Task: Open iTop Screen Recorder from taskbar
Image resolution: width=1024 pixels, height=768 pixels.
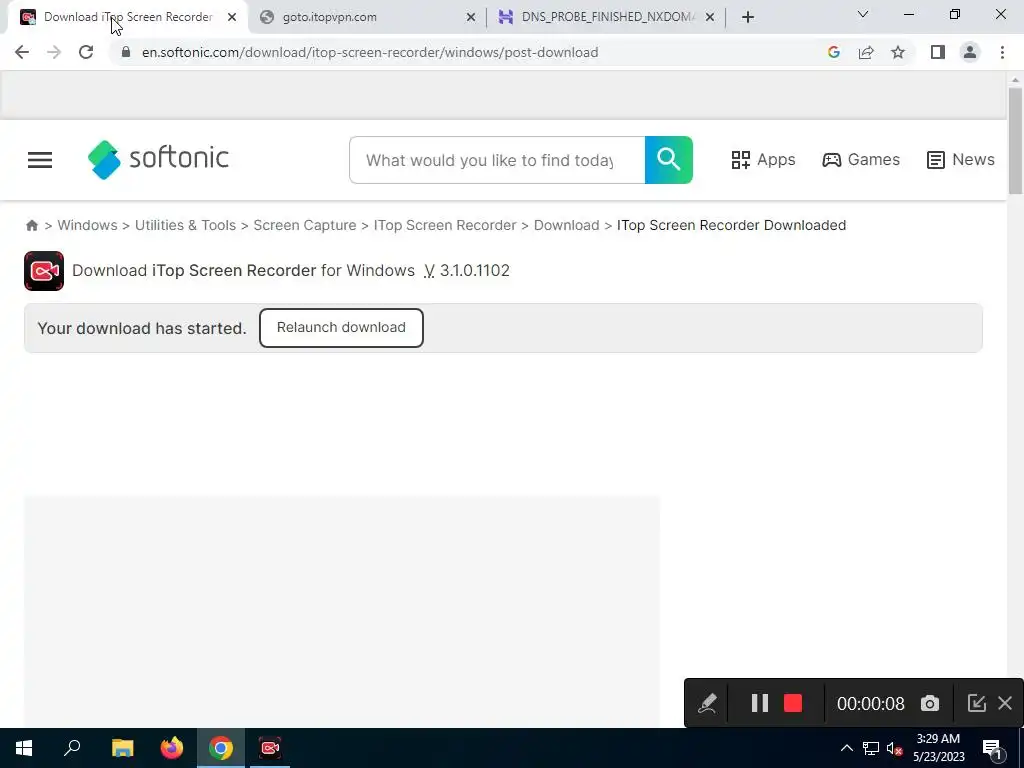Action: click(270, 748)
